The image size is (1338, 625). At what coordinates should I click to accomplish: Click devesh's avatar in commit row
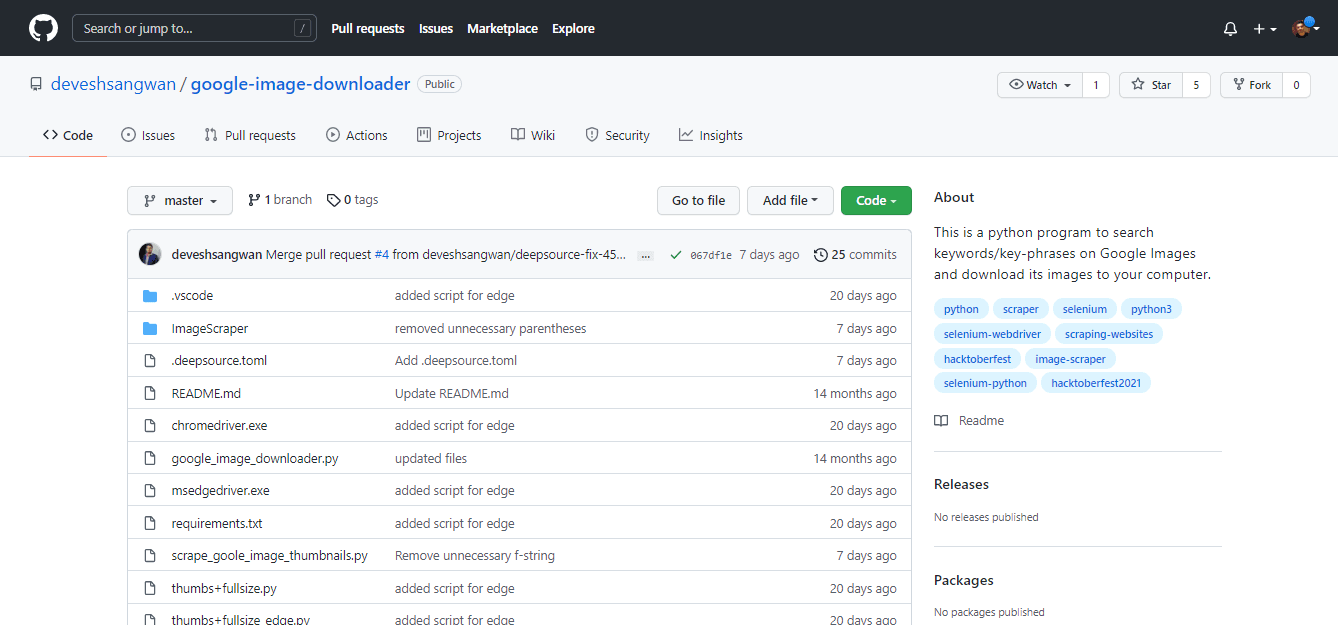[x=150, y=255]
